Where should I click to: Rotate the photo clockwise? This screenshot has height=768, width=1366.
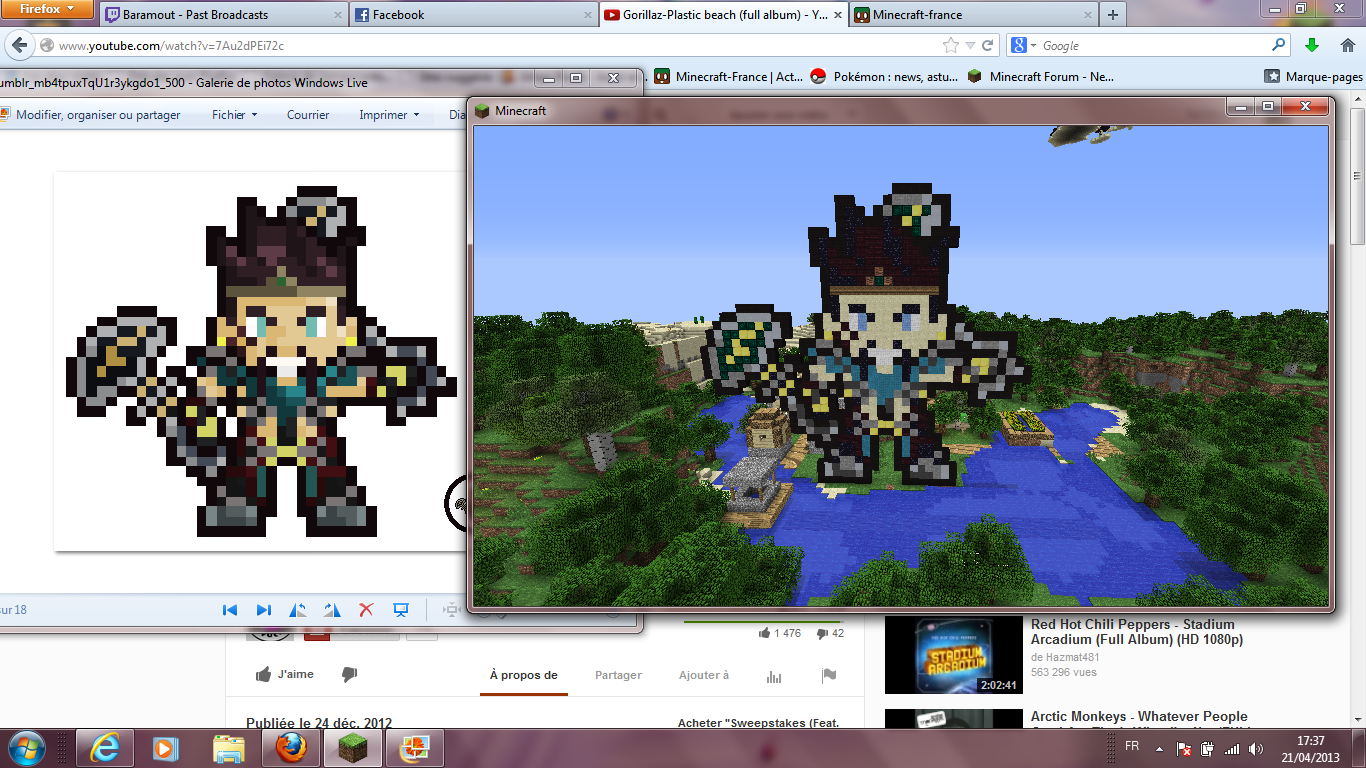tap(332, 610)
